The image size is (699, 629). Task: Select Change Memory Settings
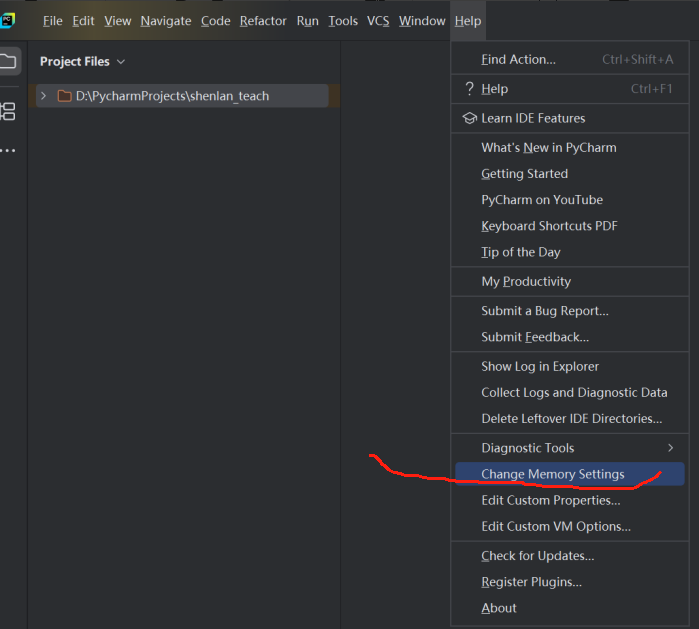coord(570,474)
